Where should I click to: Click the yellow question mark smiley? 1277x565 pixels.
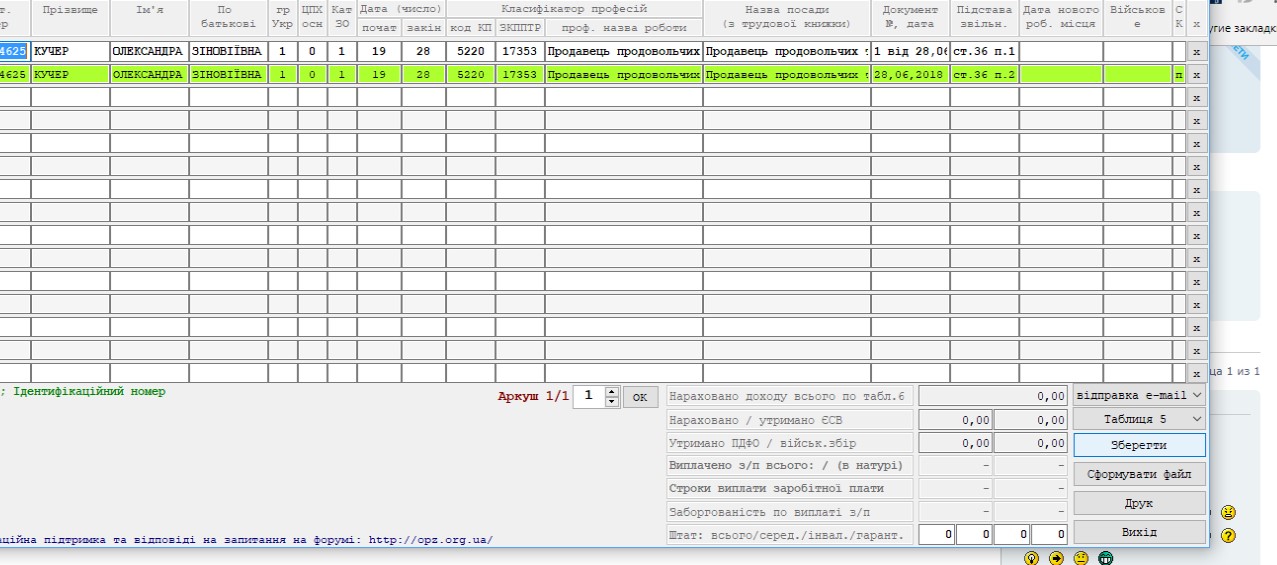pos(1229,535)
